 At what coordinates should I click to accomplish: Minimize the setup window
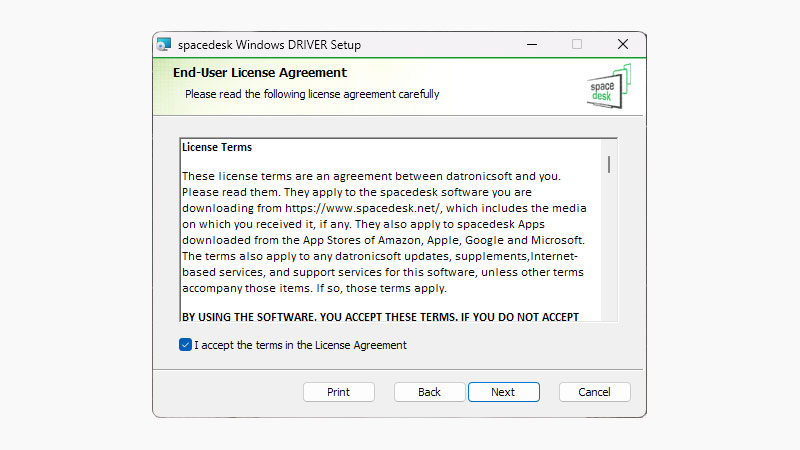tap(532, 44)
